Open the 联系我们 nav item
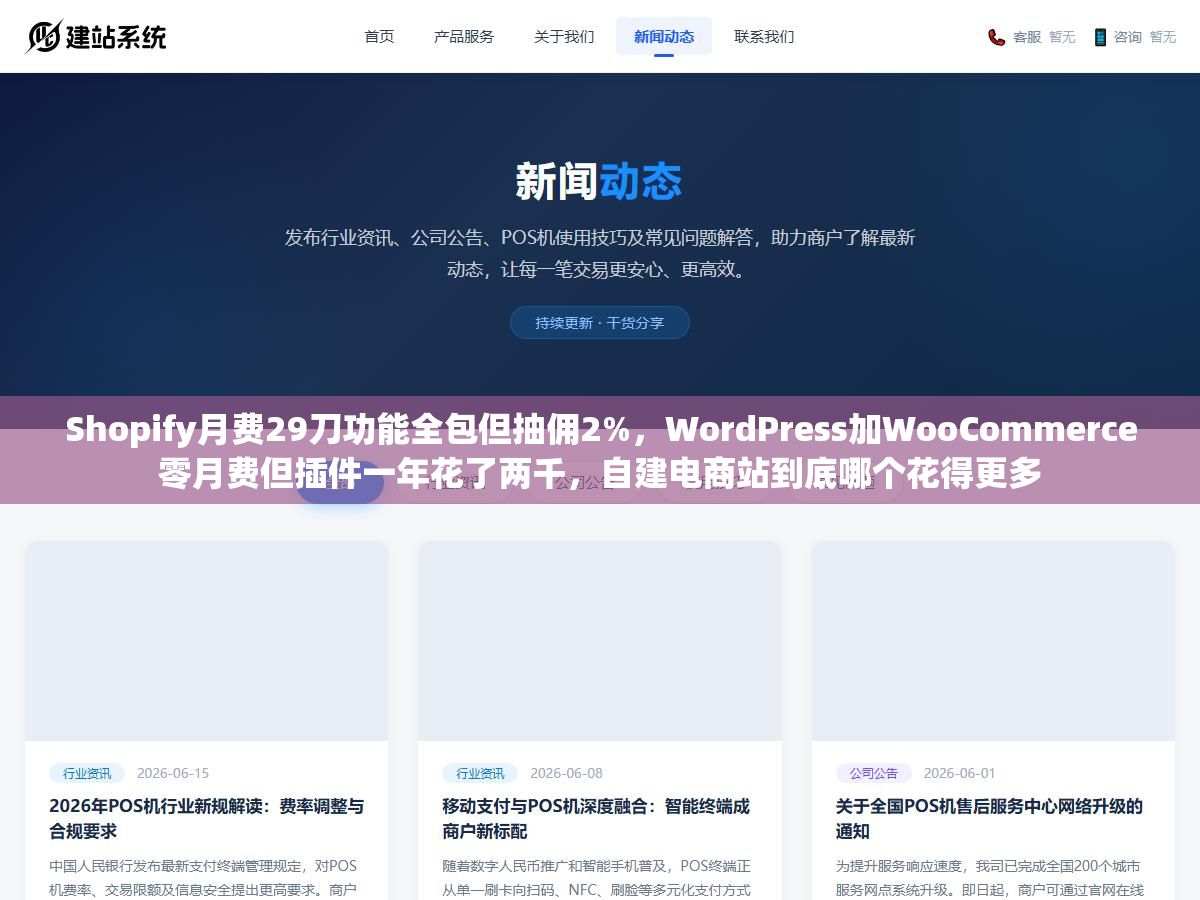The height and width of the screenshot is (900, 1200). point(764,36)
